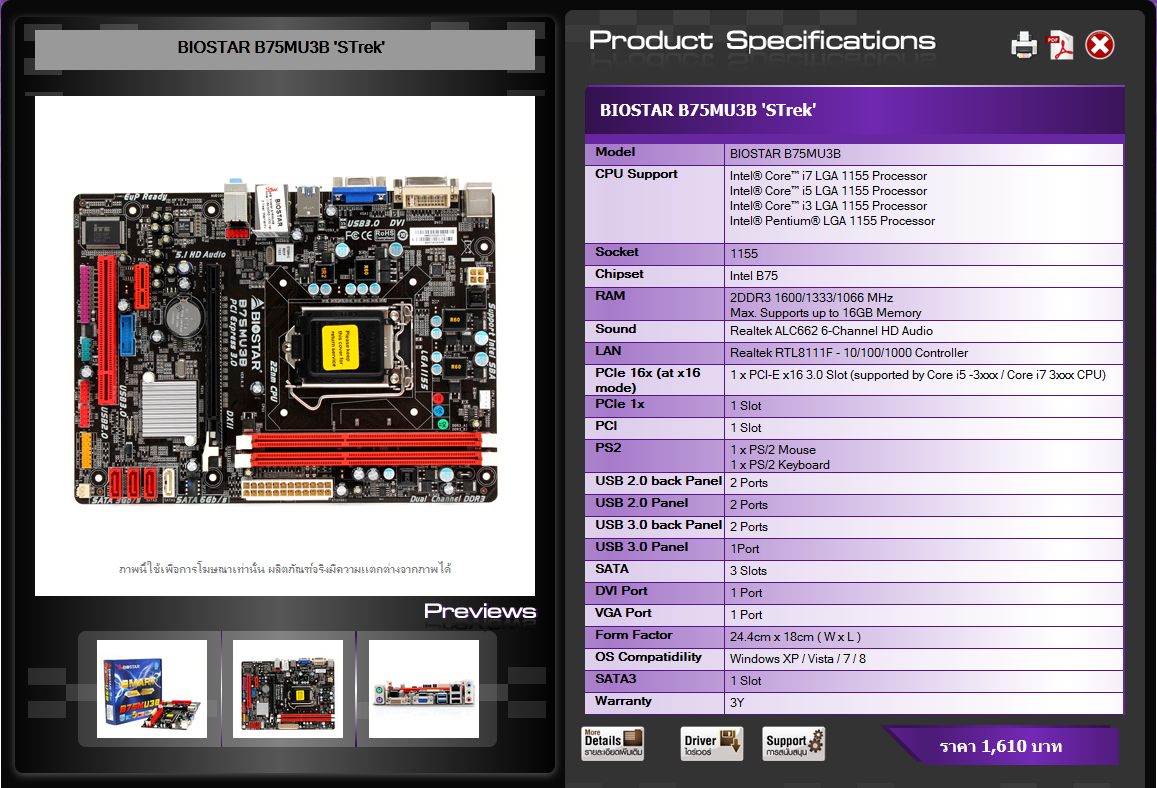Click the printer icon

click(x=1023, y=45)
